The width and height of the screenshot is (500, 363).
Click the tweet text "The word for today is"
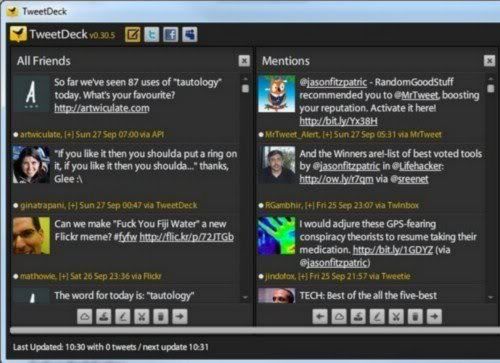click(124, 296)
